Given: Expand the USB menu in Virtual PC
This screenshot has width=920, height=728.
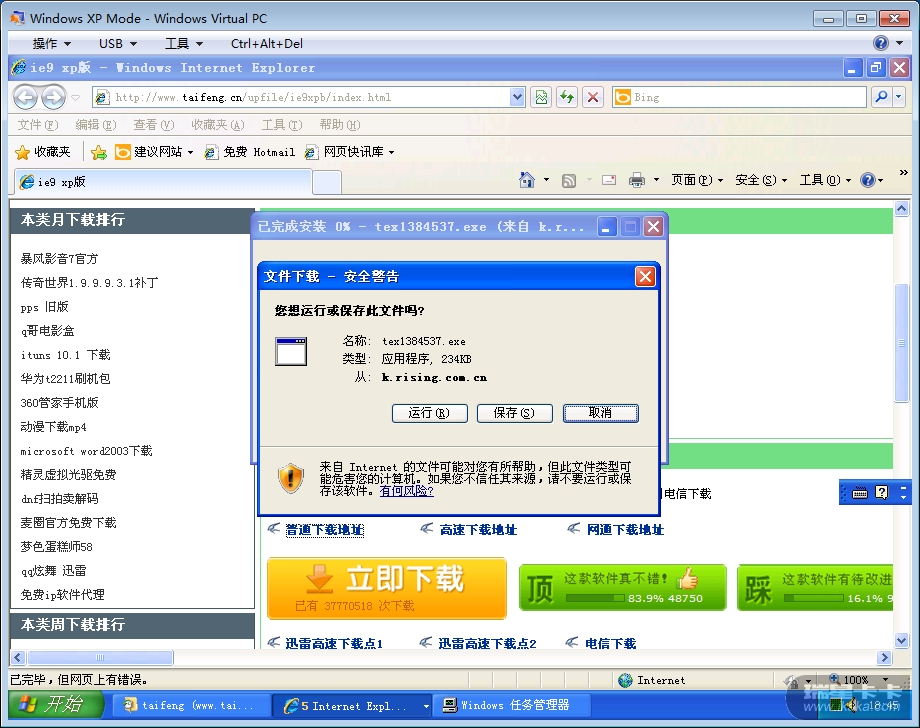Looking at the screenshot, I should coord(118,43).
